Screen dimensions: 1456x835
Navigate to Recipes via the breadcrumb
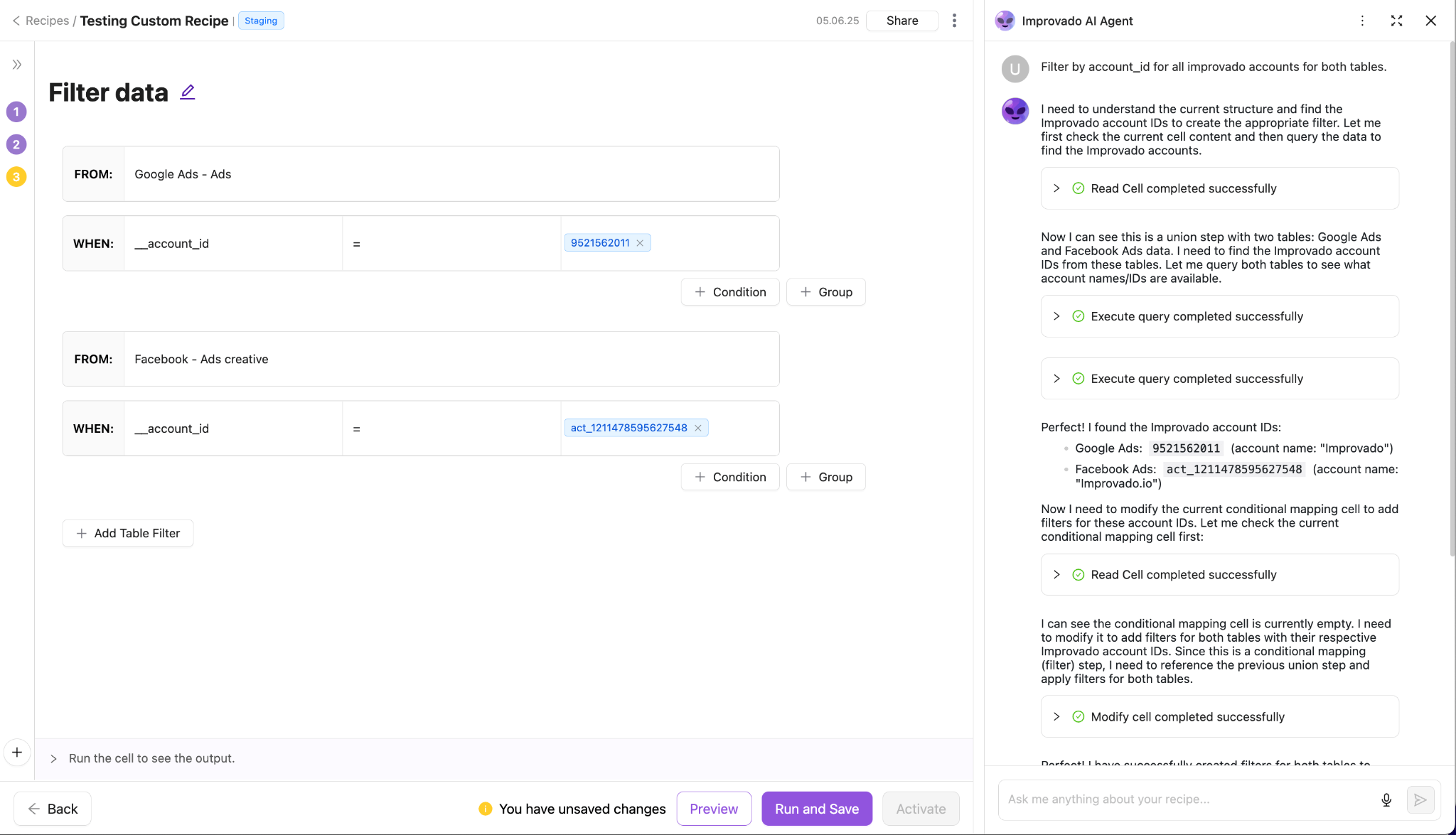(47, 20)
